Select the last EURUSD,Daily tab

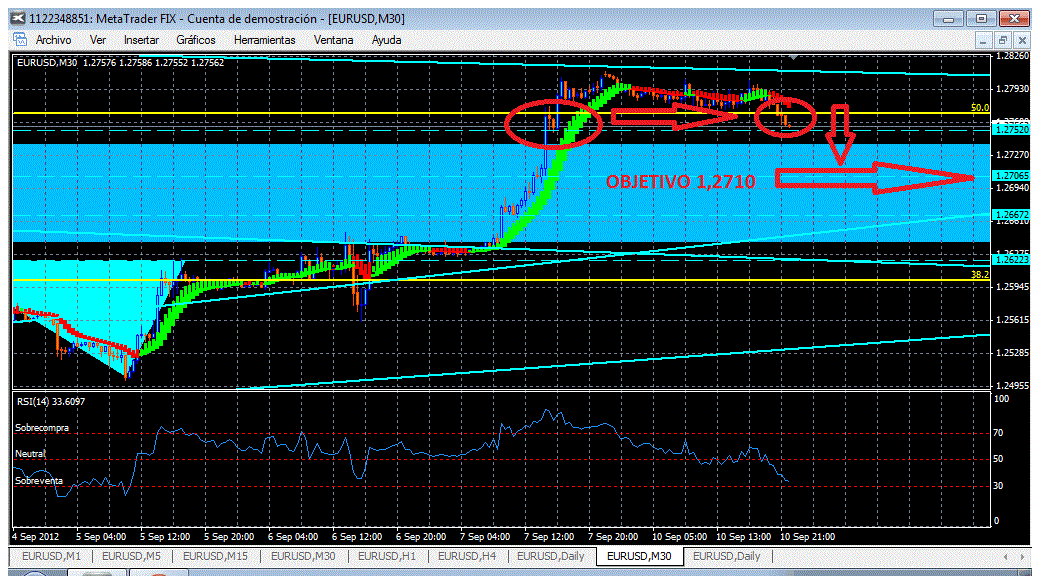pos(726,556)
